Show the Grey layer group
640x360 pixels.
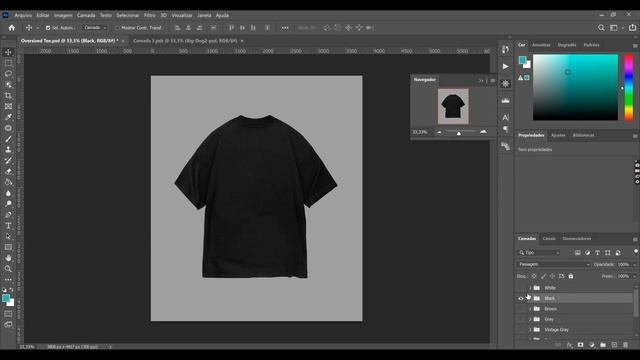521,319
